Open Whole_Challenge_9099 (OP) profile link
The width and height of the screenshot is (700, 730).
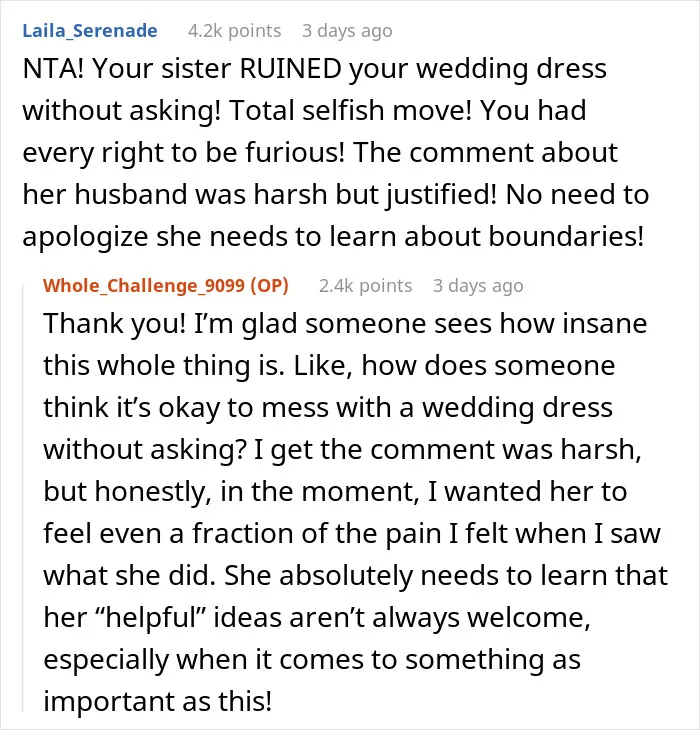[166, 285]
